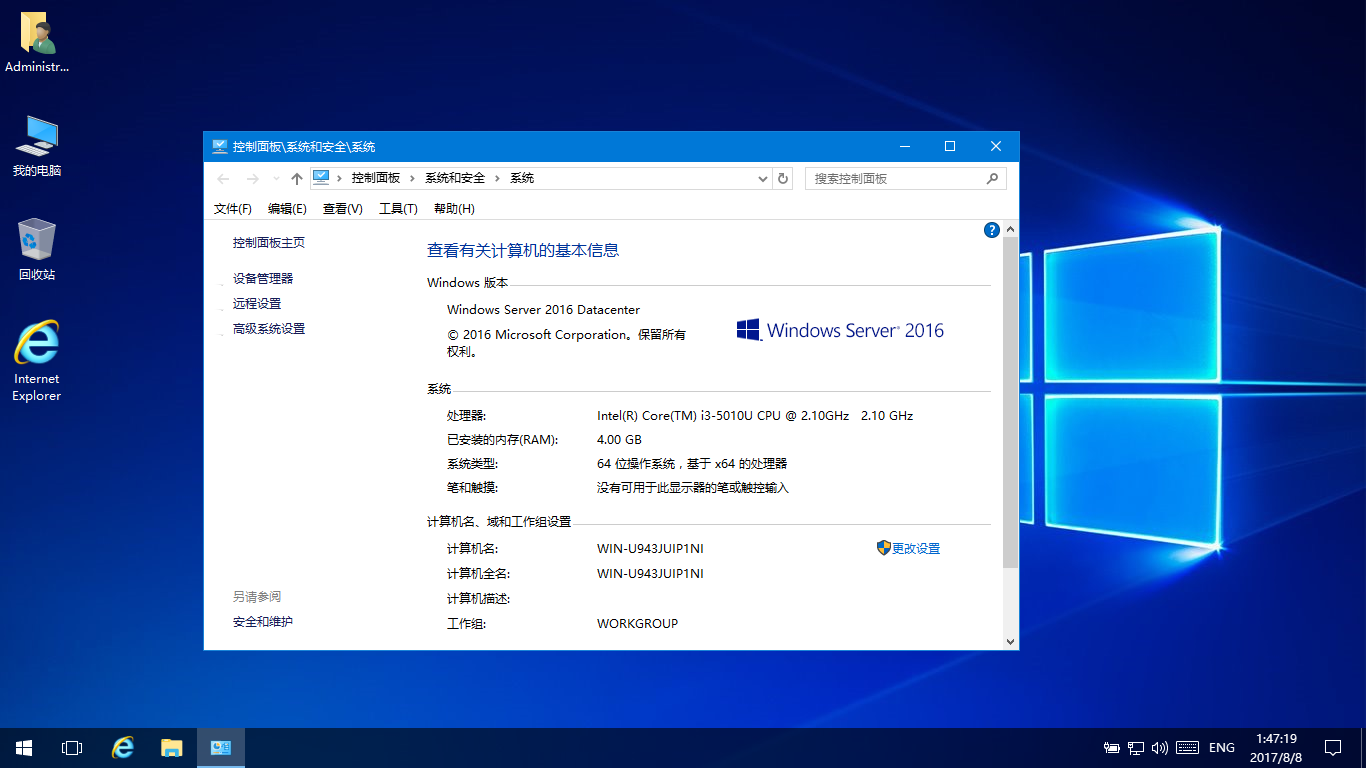1366x768 pixels.
Task: Open the touch keyboard tray icon
Action: (x=1187, y=748)
